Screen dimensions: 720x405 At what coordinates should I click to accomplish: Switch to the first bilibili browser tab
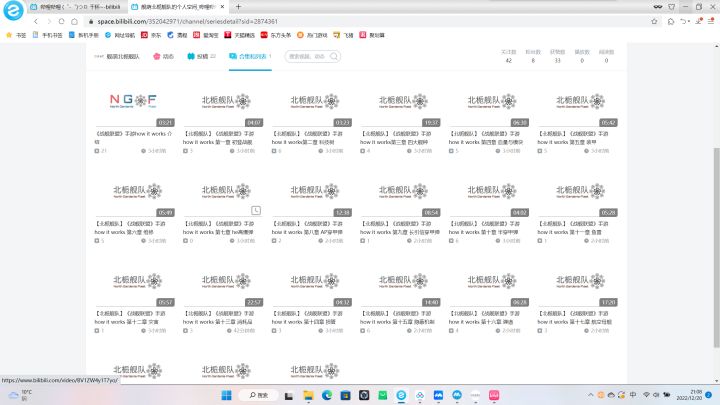pyautogui.click(x=76, y=6)
